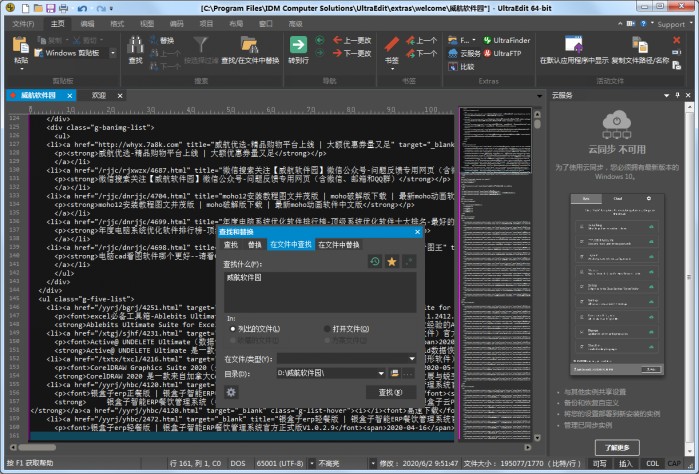Close the 查找和替换 dialog
Viewport: 699px width, 474px height.
(417, 232)
